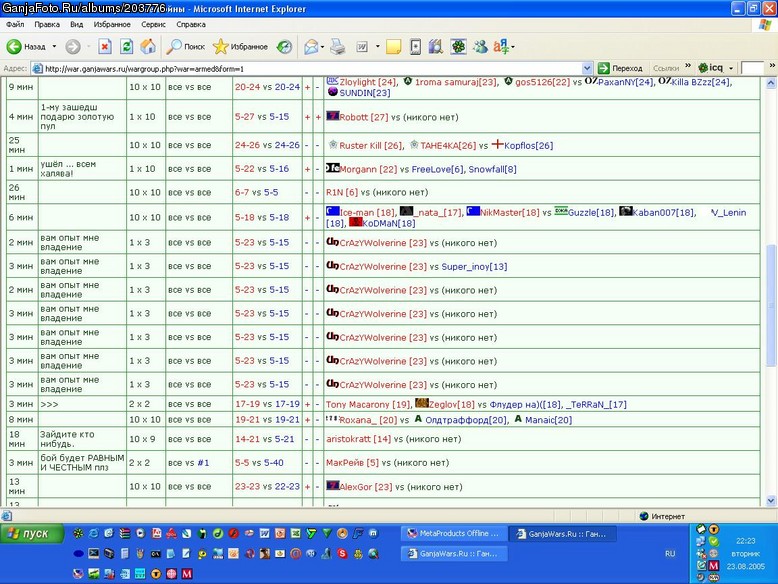Click the Back (Назад) navigation button
Image resolution: width=778 pixels, height=584 pixels.
pos(26,47)
